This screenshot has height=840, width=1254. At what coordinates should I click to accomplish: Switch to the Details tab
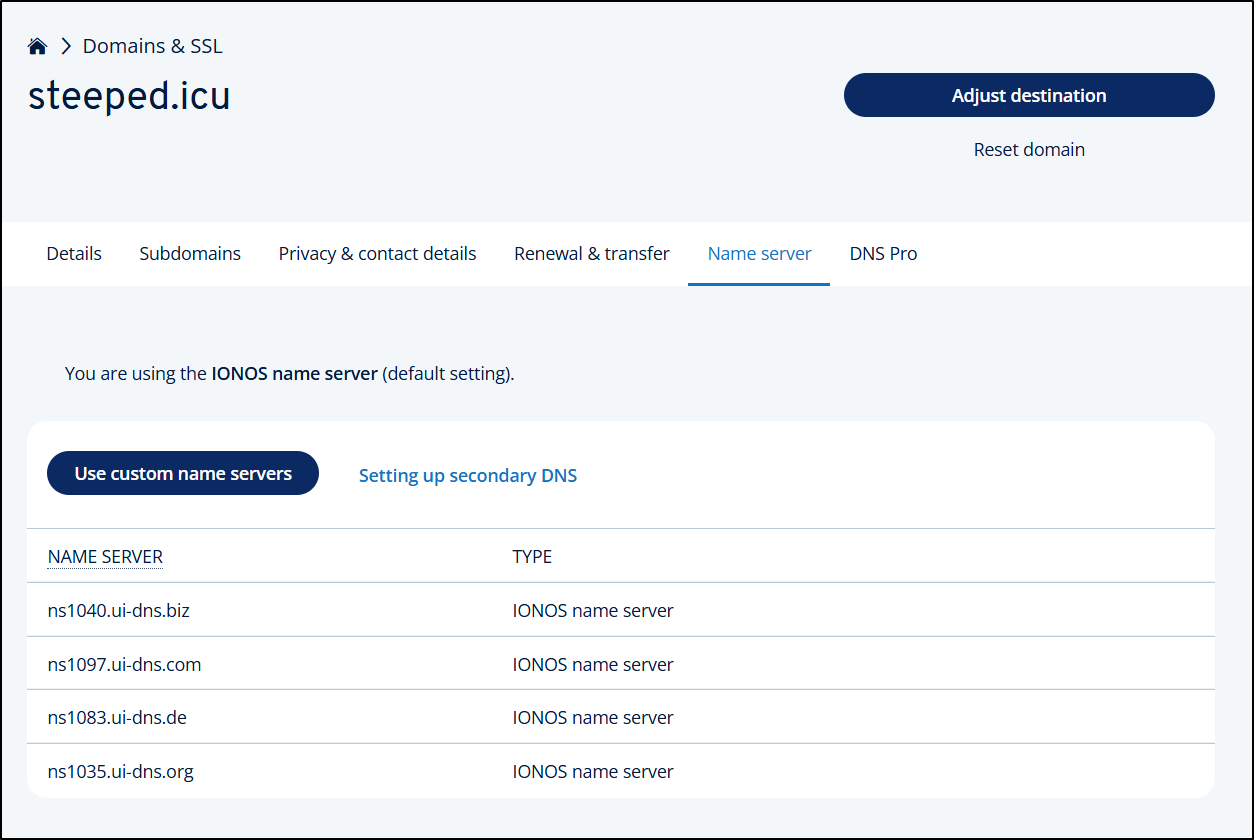(x=74, y=254)
